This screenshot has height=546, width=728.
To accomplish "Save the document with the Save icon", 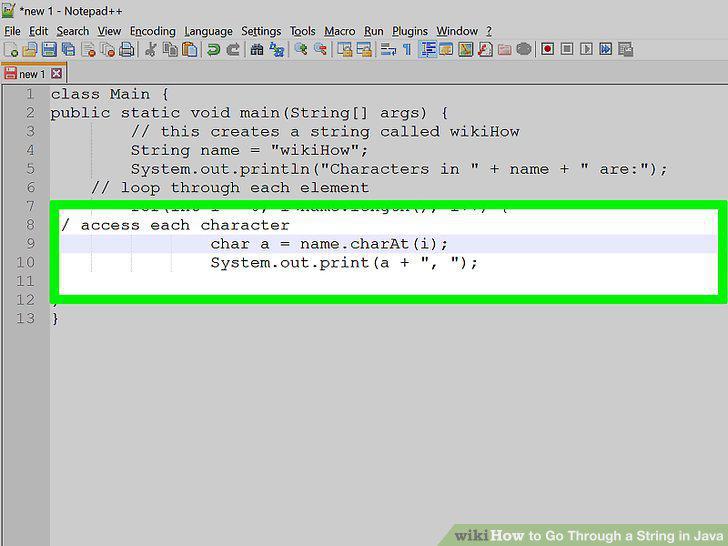I will click(49, 49).
